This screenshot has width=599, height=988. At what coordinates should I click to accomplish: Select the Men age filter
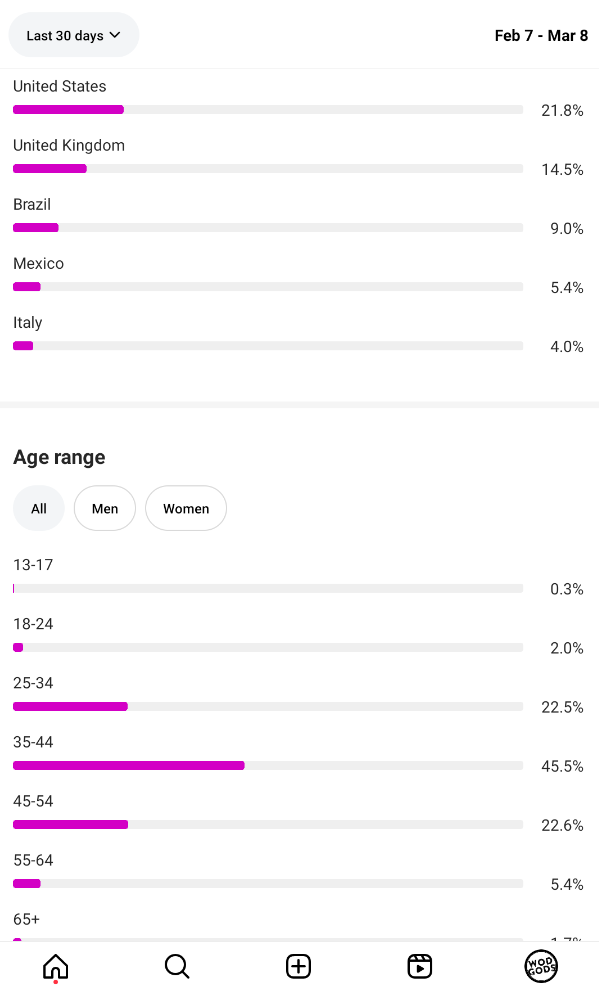(x=105, y=508)
